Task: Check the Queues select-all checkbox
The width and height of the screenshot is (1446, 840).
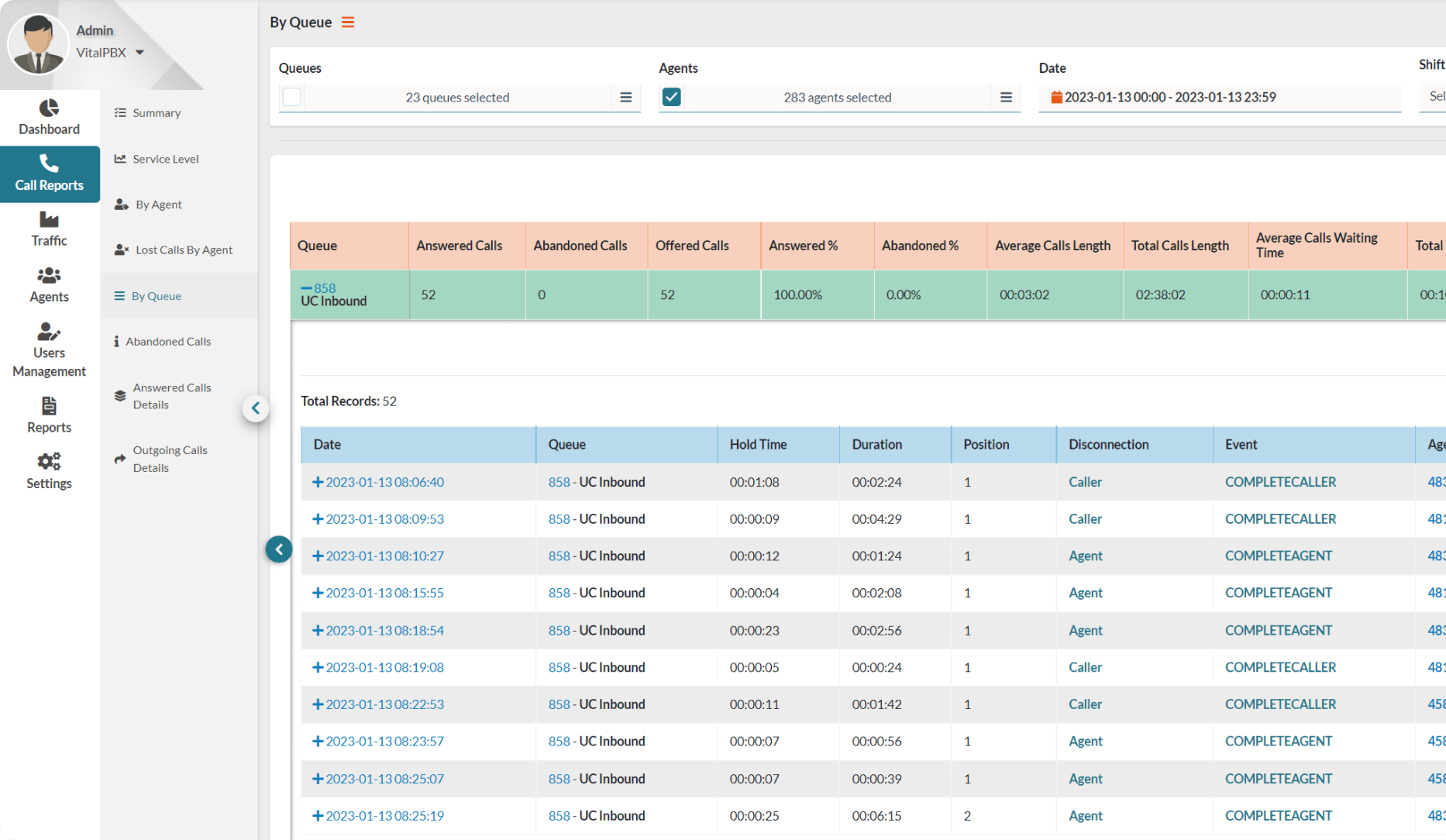Action: pyautogui.click(x=292, y=98)
